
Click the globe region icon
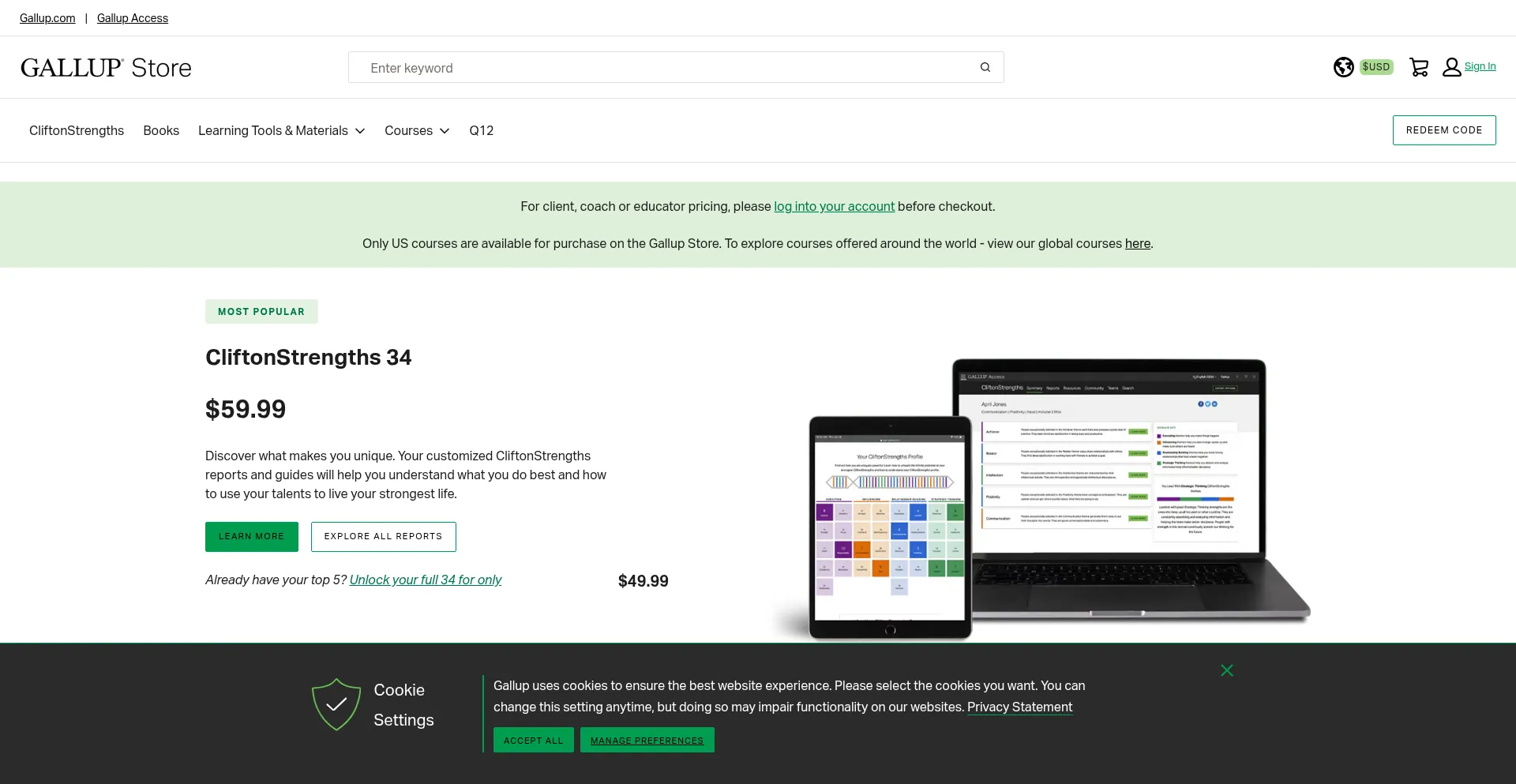coord(1343,68)
